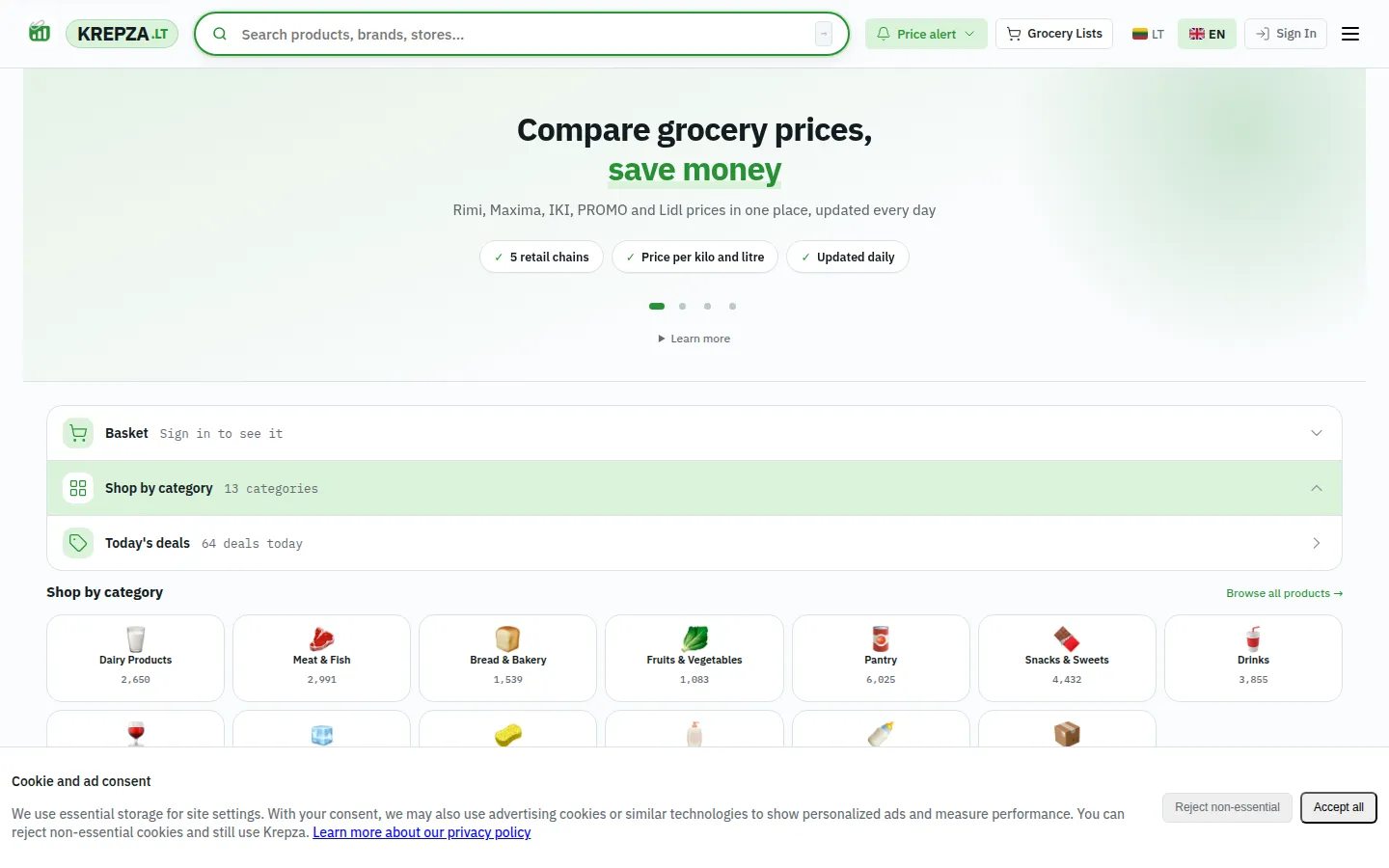Open the Dairy Products category
Image resolution: width=1389 pixels, height=868 pixels.
point(135,658)
